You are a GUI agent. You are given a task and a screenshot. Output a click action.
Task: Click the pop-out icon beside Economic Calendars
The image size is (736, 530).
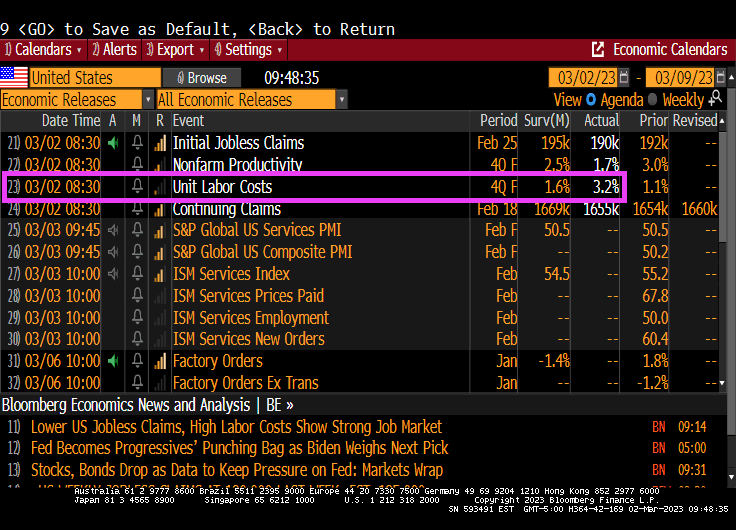[598, 49]
